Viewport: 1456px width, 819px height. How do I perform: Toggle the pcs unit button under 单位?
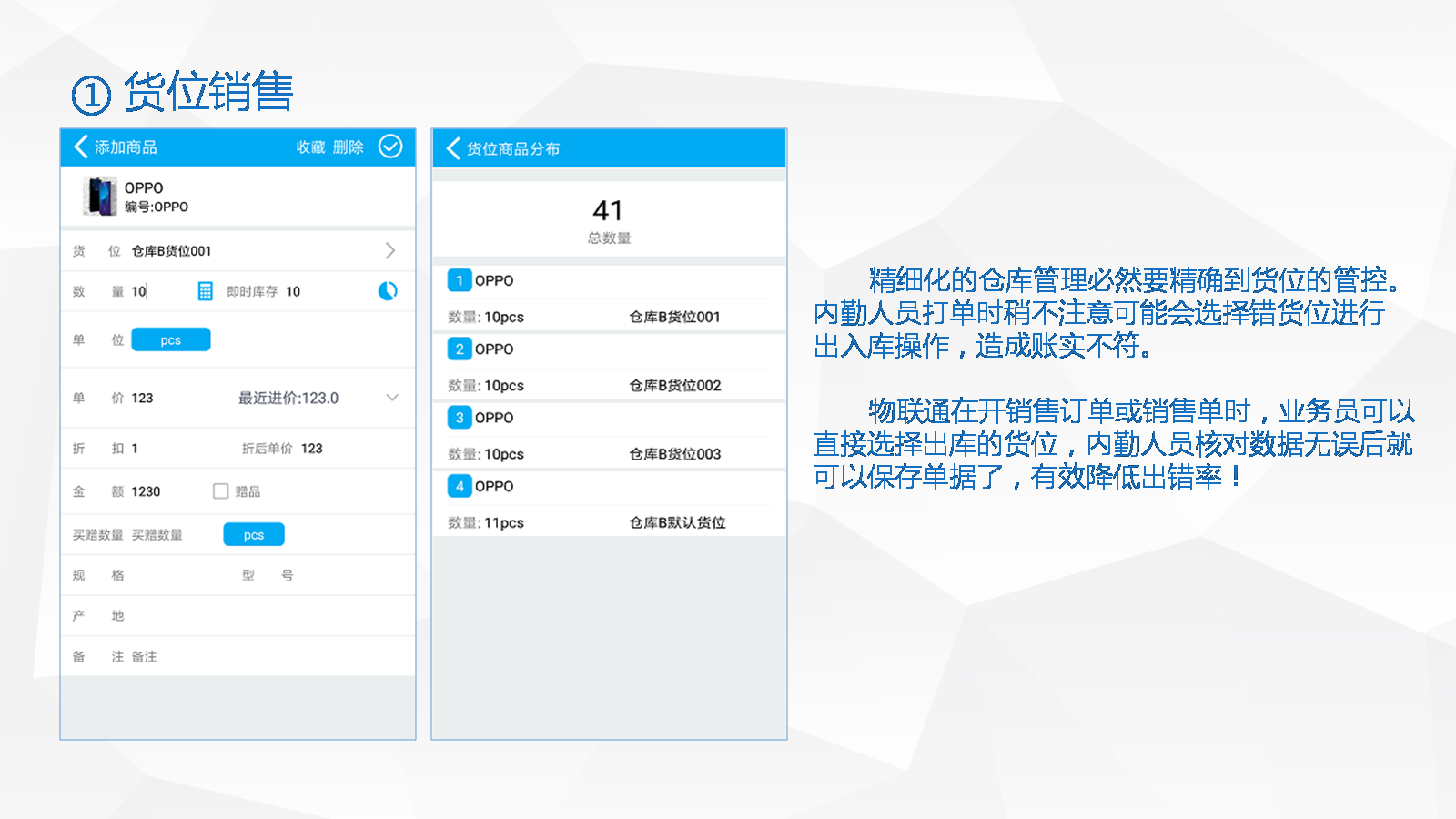[171, 340]
